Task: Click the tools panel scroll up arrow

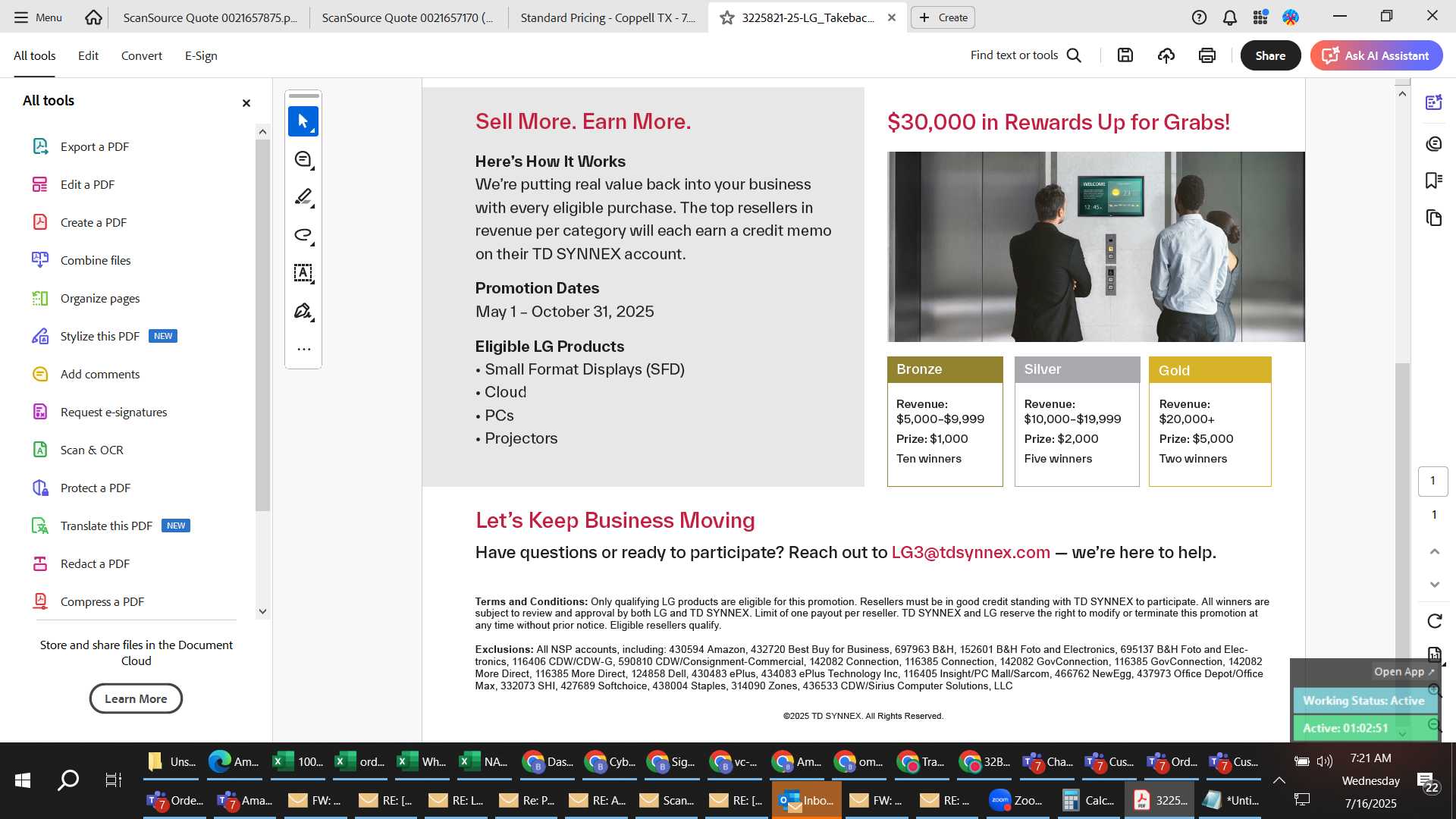Action: click(x=262, y=132)
